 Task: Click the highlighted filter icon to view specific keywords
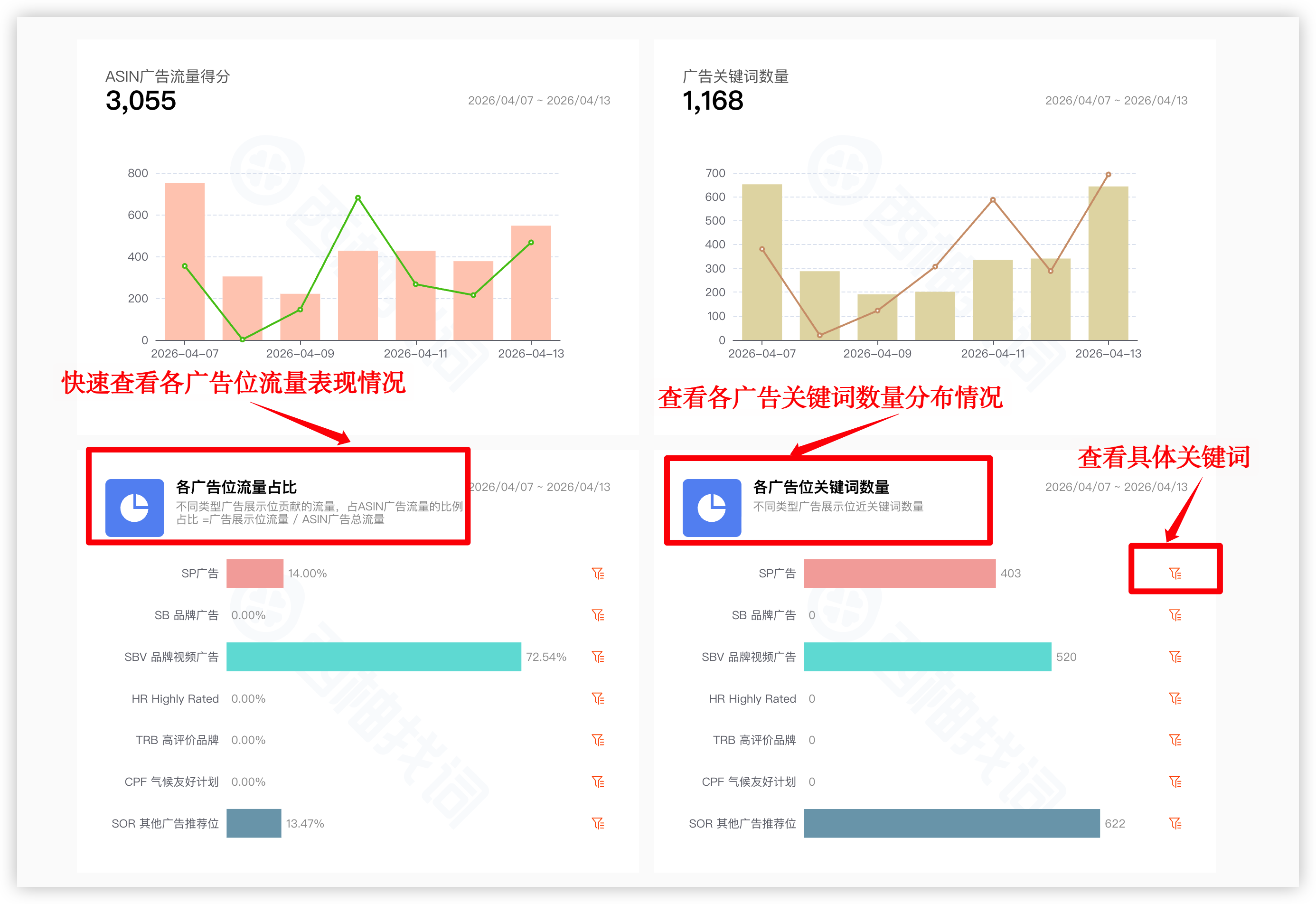click(x=1175, y=574)
